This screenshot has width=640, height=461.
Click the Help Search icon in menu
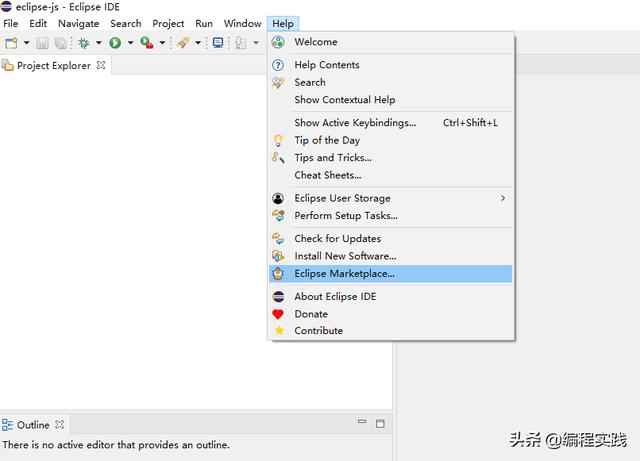point(278,82)
